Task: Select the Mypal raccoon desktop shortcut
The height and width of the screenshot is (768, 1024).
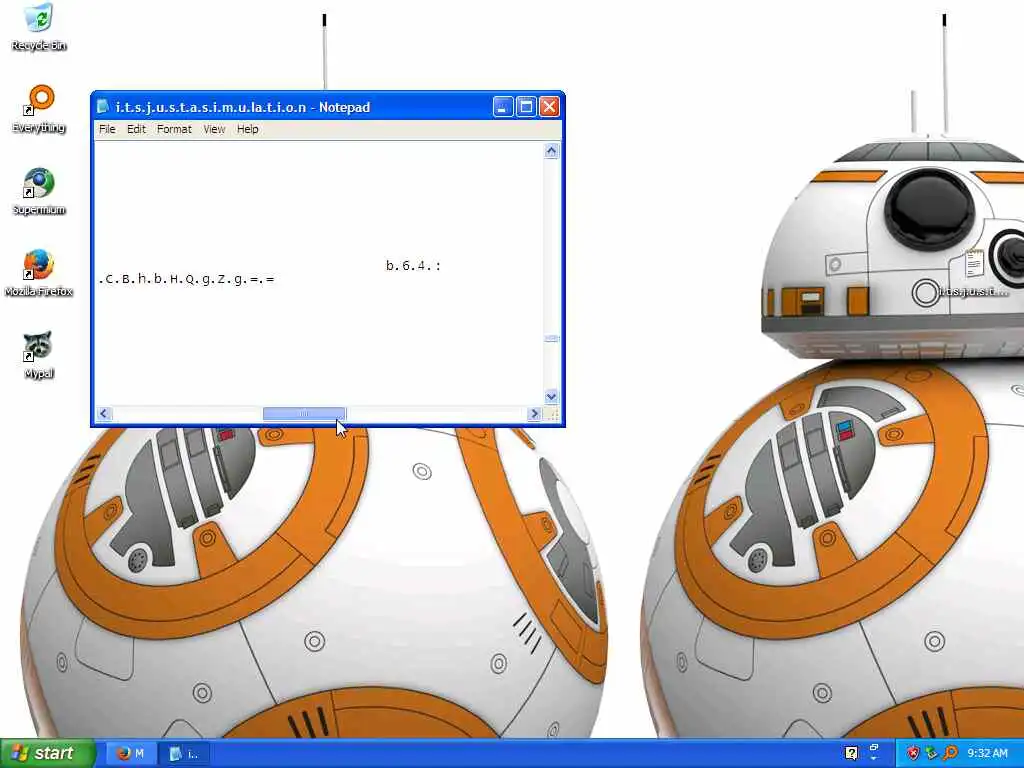Action: point(39,355)
